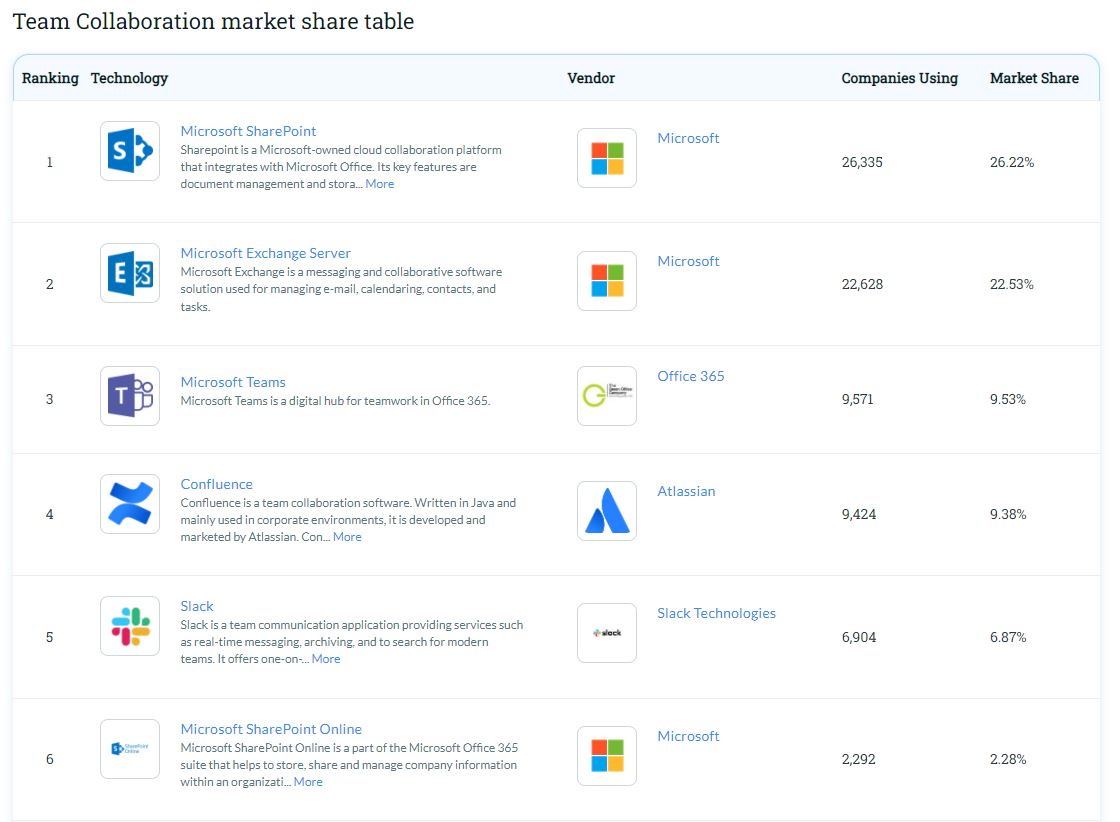This screenshot has width=1120, height=822.
Task: Click the Slack technology logo icon
Action: (130, 626)
